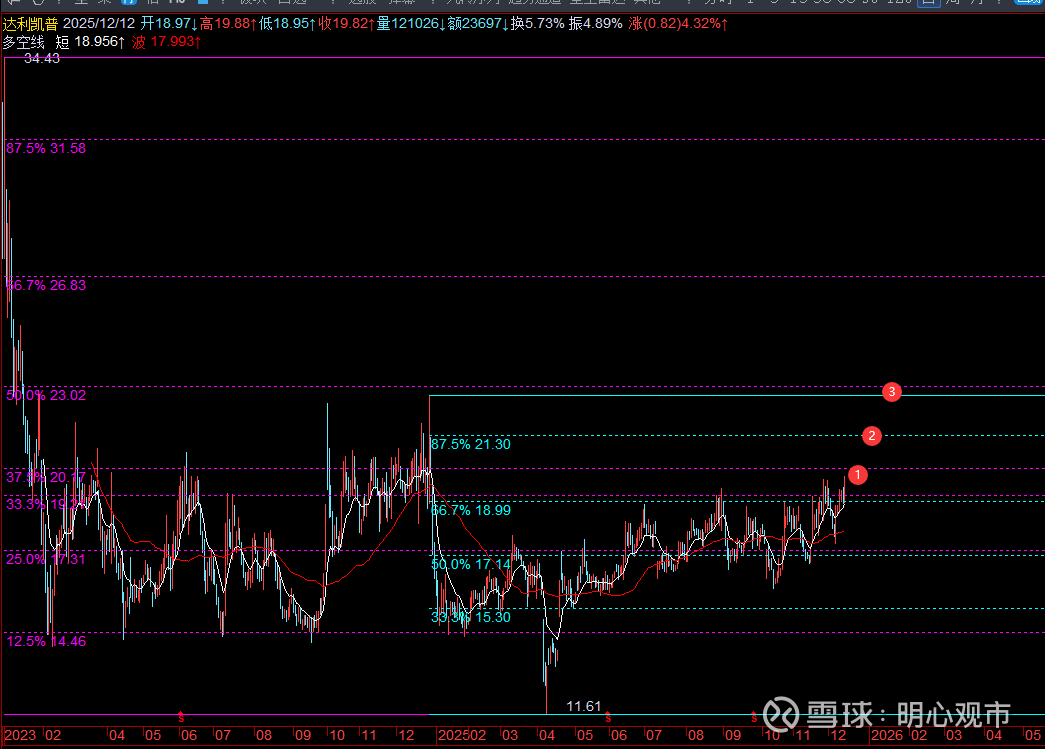Click the 11.61 low price label
Image resolution: width=1045 pixels, height=749 pixels.
(584, 706)
